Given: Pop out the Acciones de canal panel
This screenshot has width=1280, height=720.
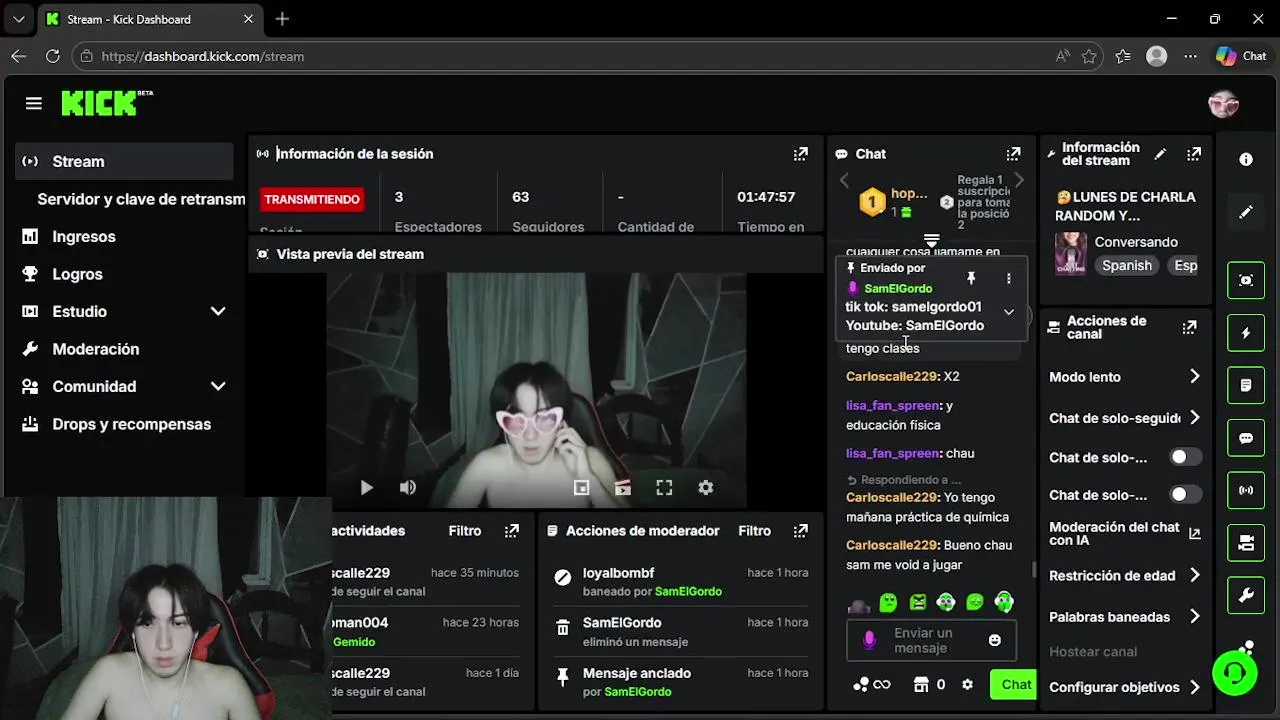Looking at the screenshot, I should 1190,327.
